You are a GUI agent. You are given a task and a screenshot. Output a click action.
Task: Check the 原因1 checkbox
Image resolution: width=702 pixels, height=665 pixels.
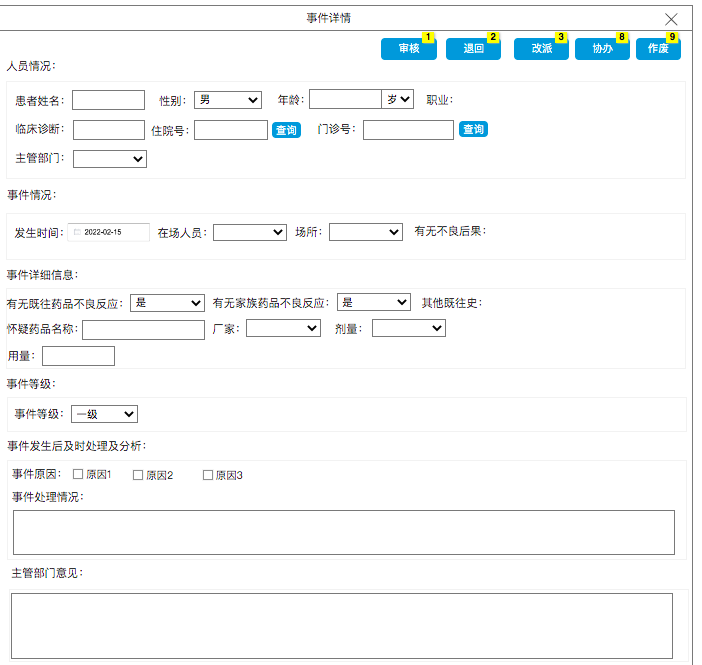(x=78, y=474)
